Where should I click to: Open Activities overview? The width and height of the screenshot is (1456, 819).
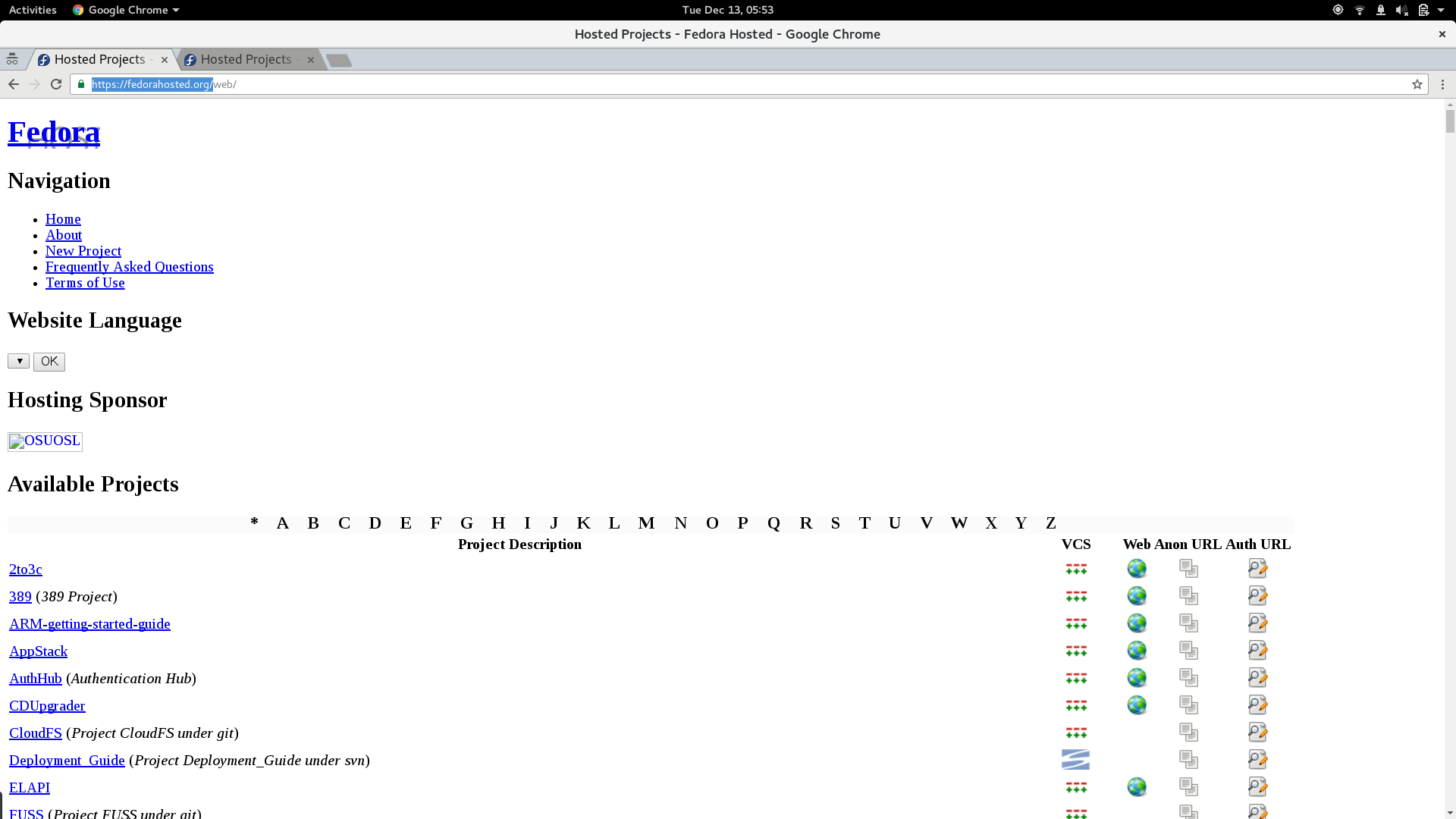coord(33,10)
